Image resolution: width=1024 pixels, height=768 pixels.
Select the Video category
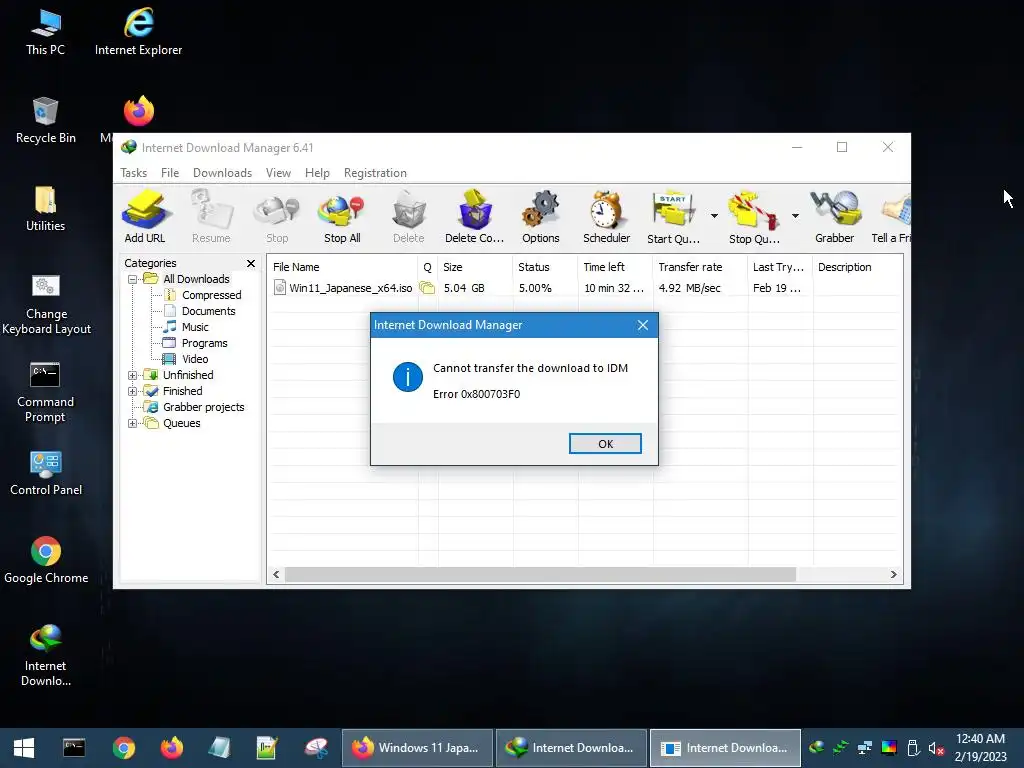point(186,359)
